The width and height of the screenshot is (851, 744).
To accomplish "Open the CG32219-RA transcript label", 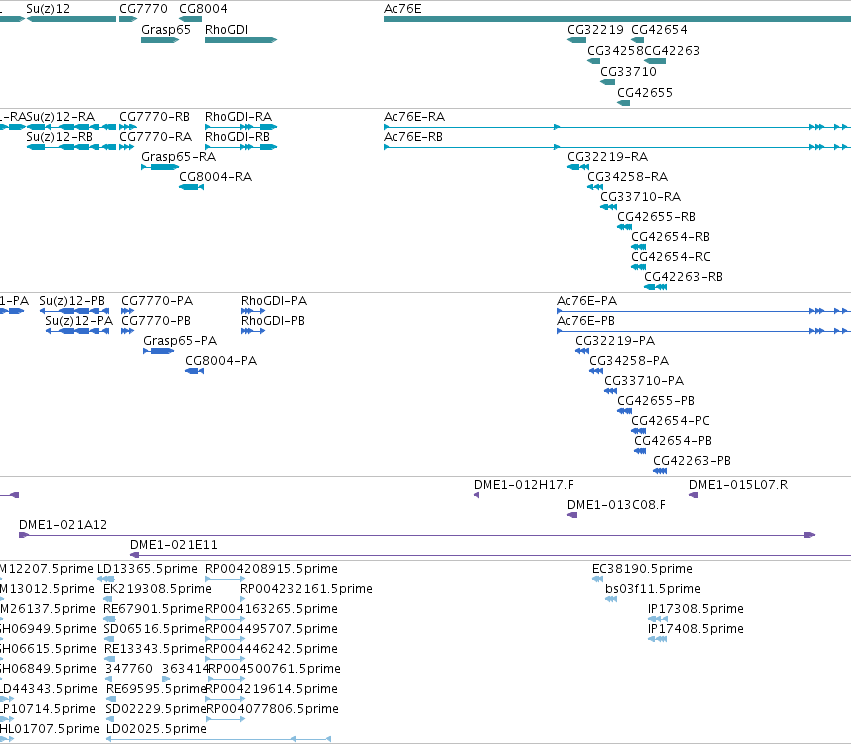I will (607, 157).
